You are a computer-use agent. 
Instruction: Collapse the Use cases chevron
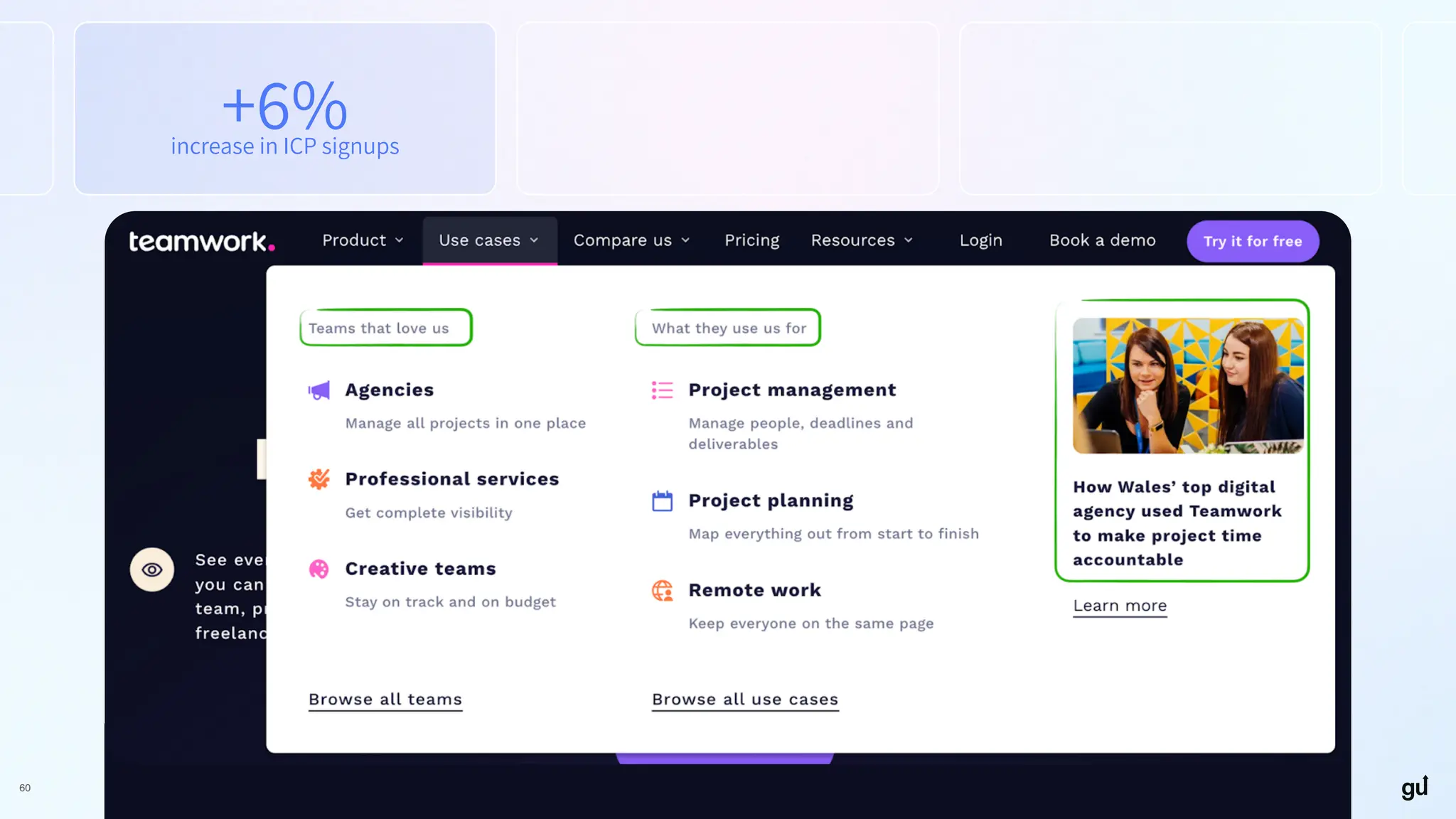[534, 240]
